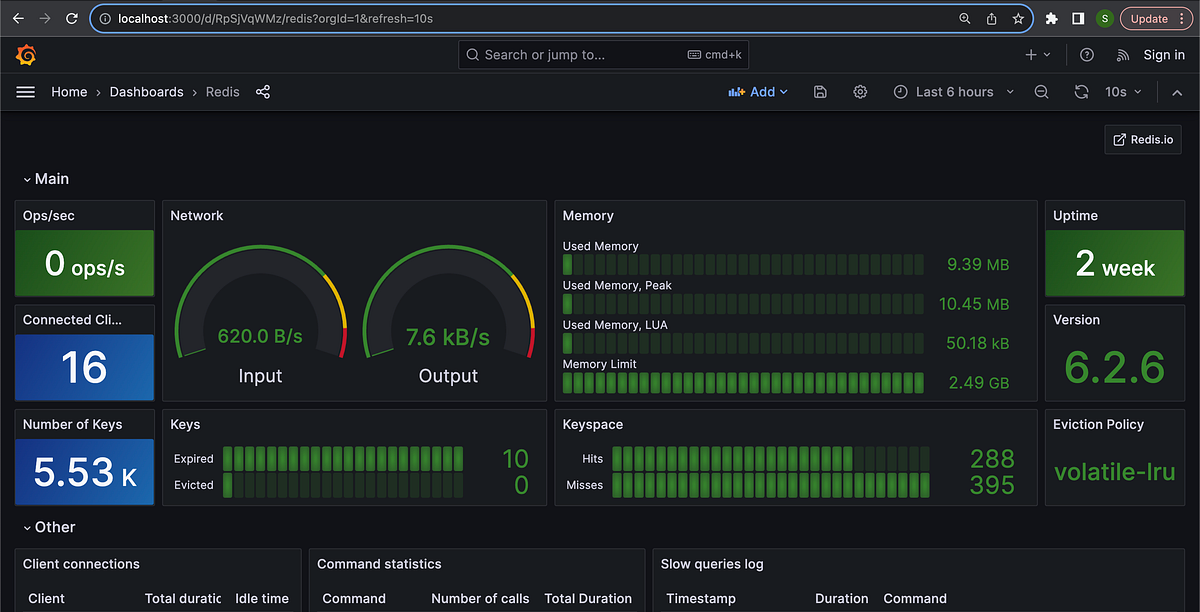This screenshot has width=1200, height=612.
Task: Select the Dashboards breadcrumb
Action: [x=146, y=91]
